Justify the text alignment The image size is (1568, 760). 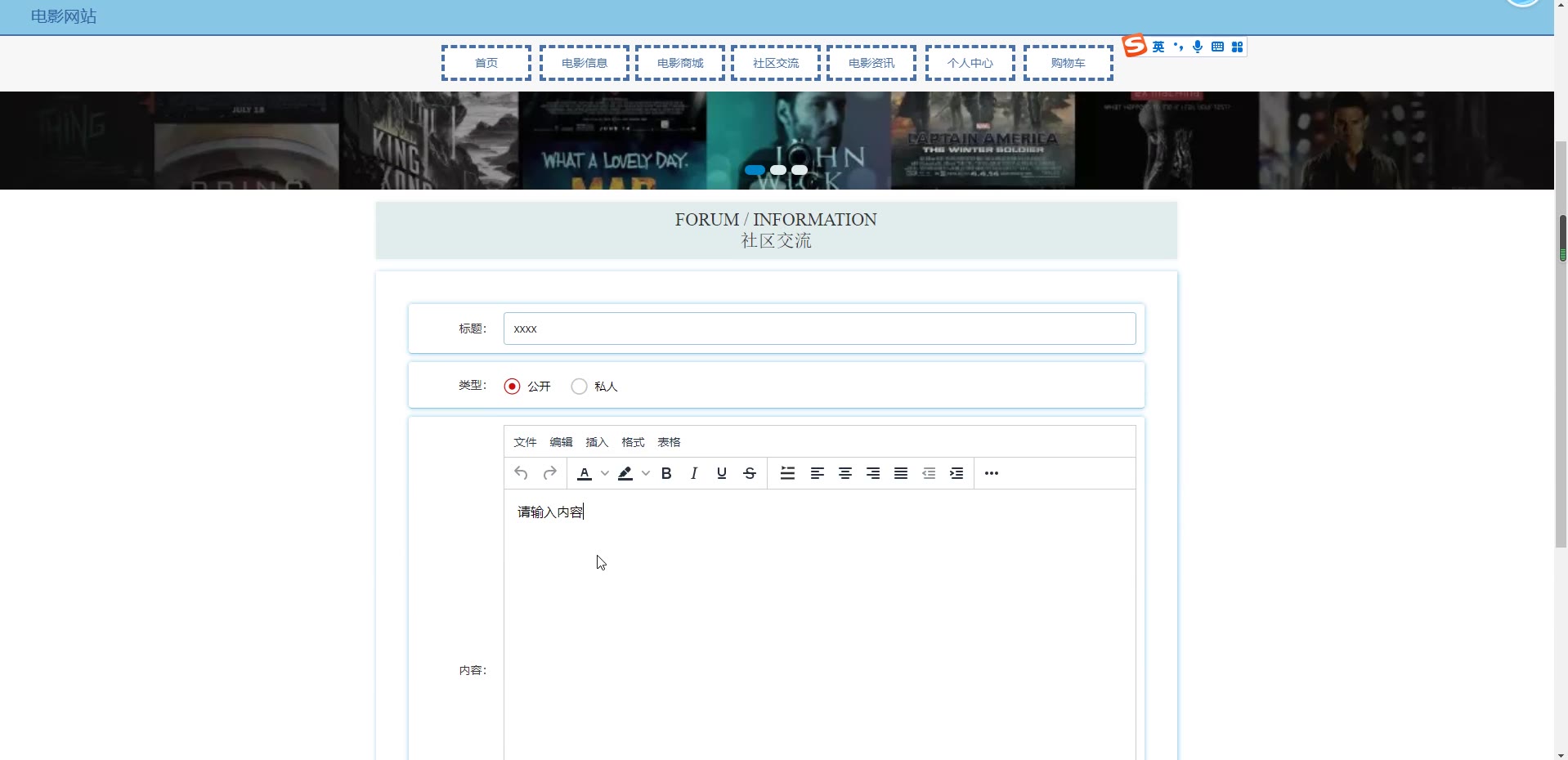point(901,473)
